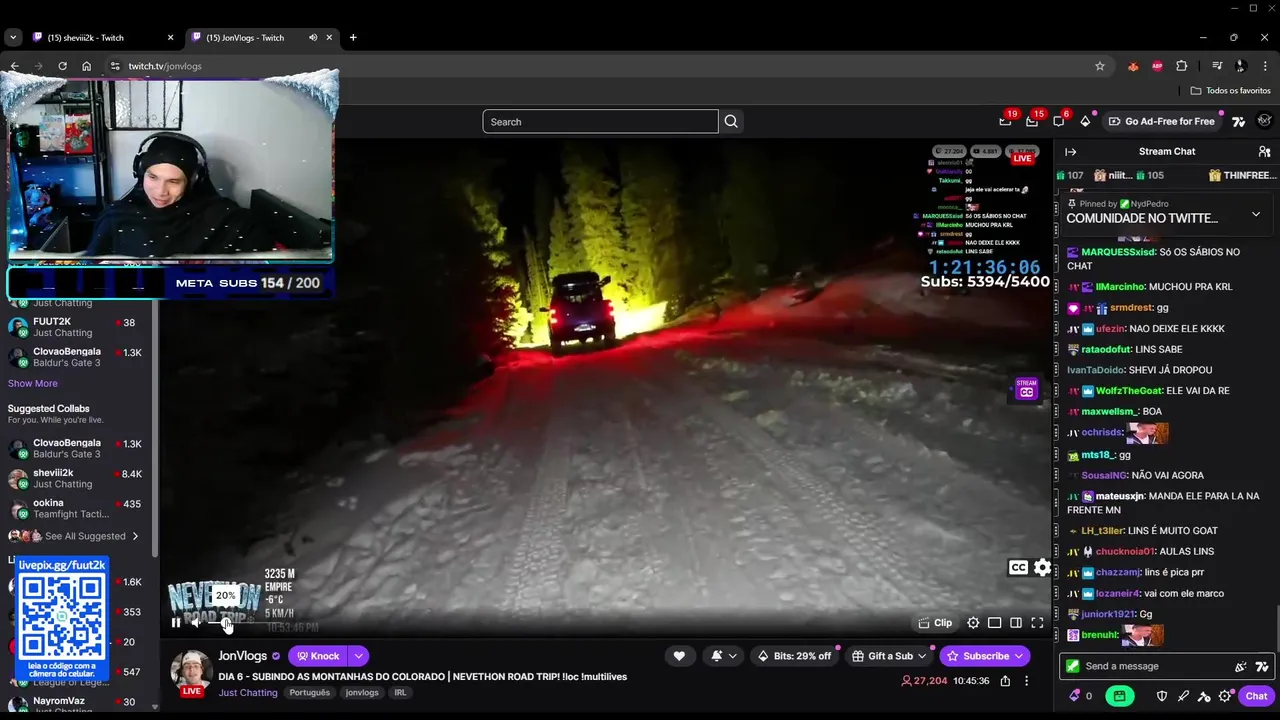The height and width of the screenshot is (720, 1280).
Task: Expand the Subscribe button dropdown
Action: click(x=1019, y=656)
